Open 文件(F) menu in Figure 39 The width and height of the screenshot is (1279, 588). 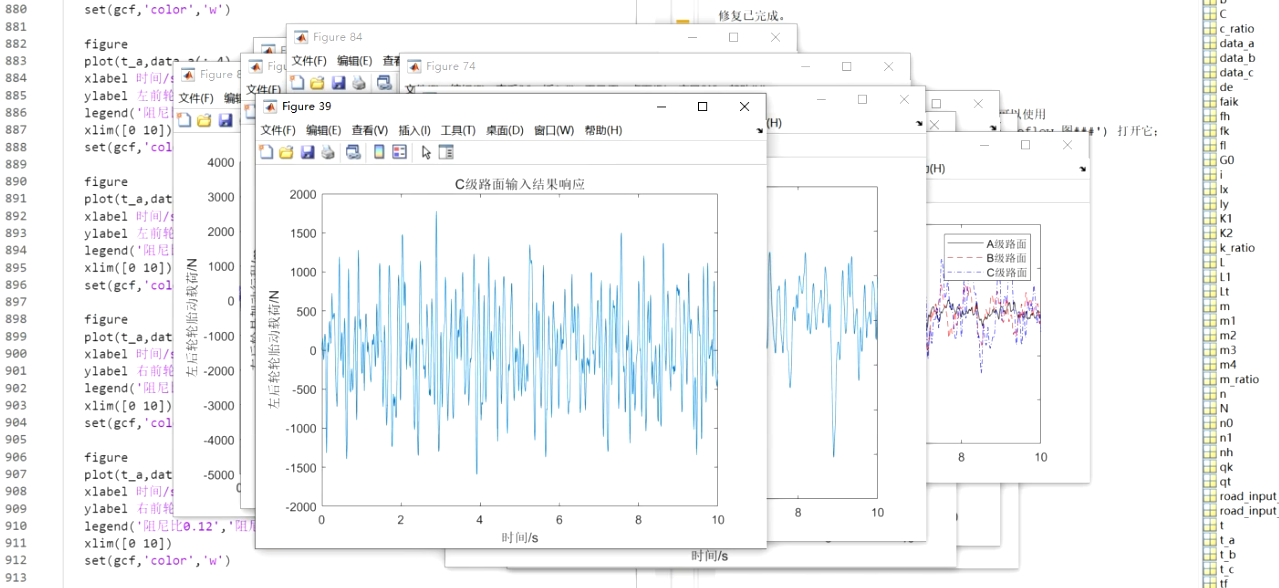(x=278, y=130)
